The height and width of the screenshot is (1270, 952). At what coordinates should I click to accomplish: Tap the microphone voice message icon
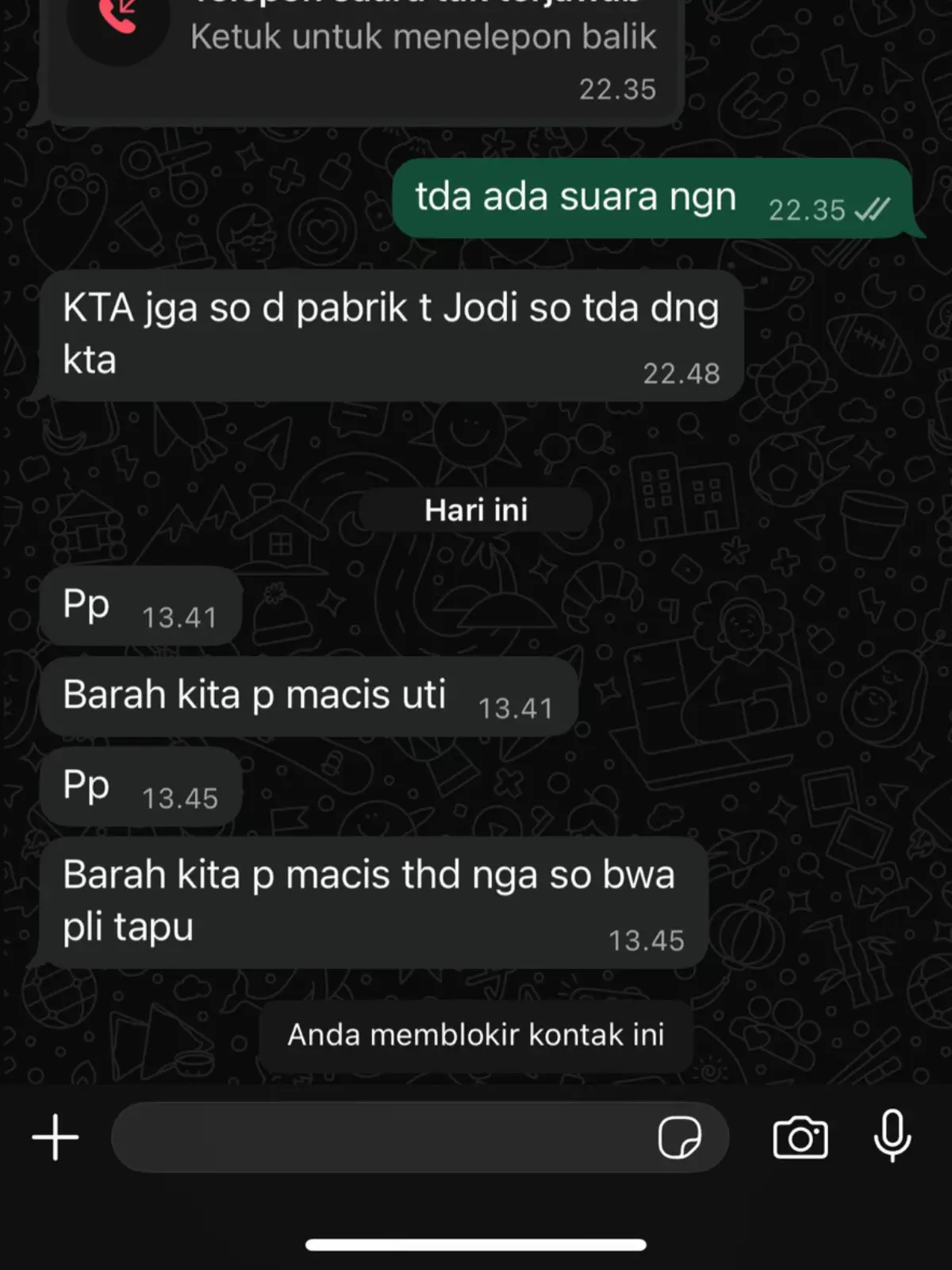tap(892, 1136)
